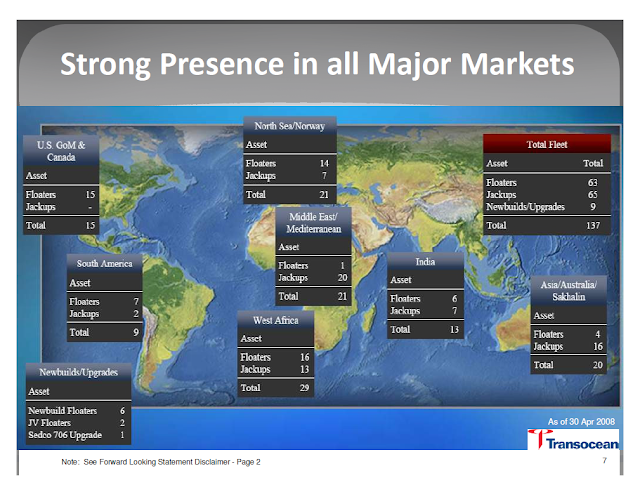Click the 'Asset' label in India table

(401, 280)
